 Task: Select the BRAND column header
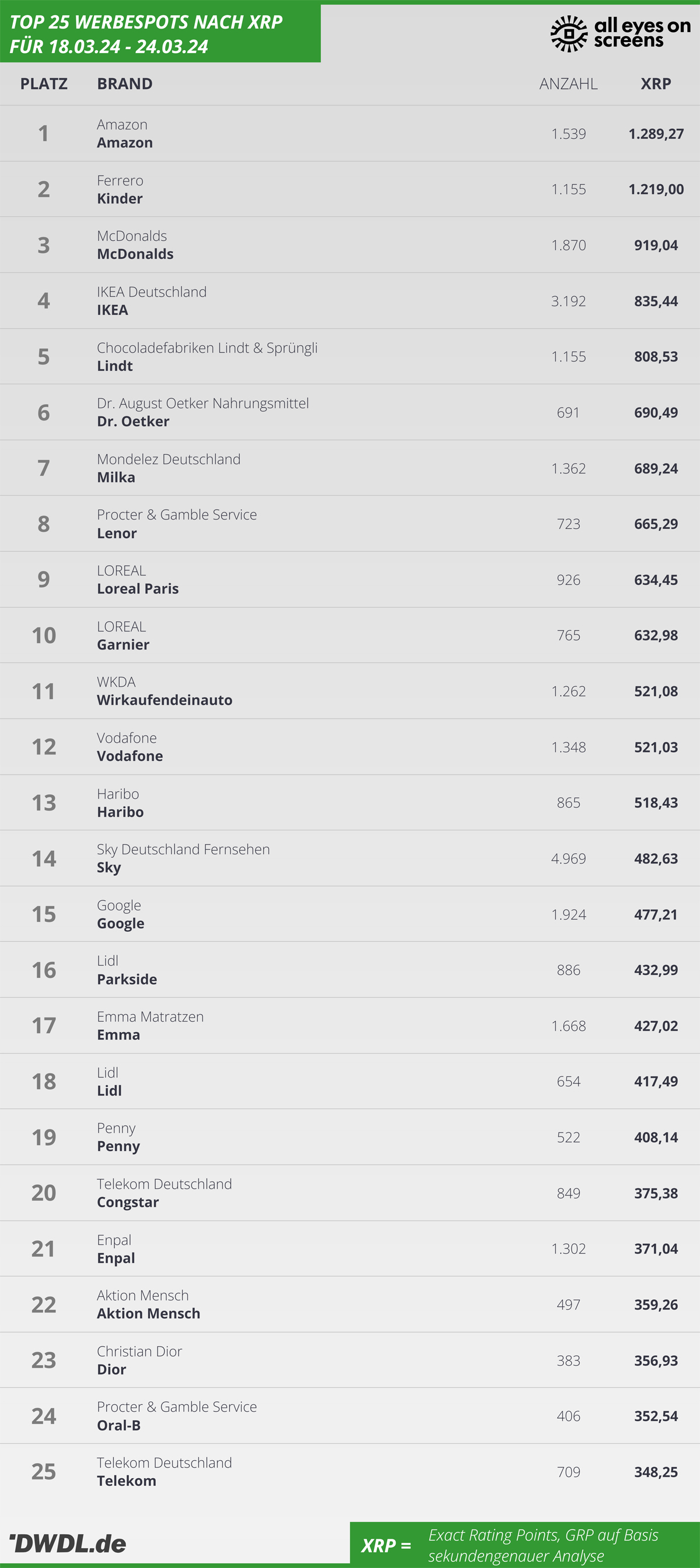125,83
